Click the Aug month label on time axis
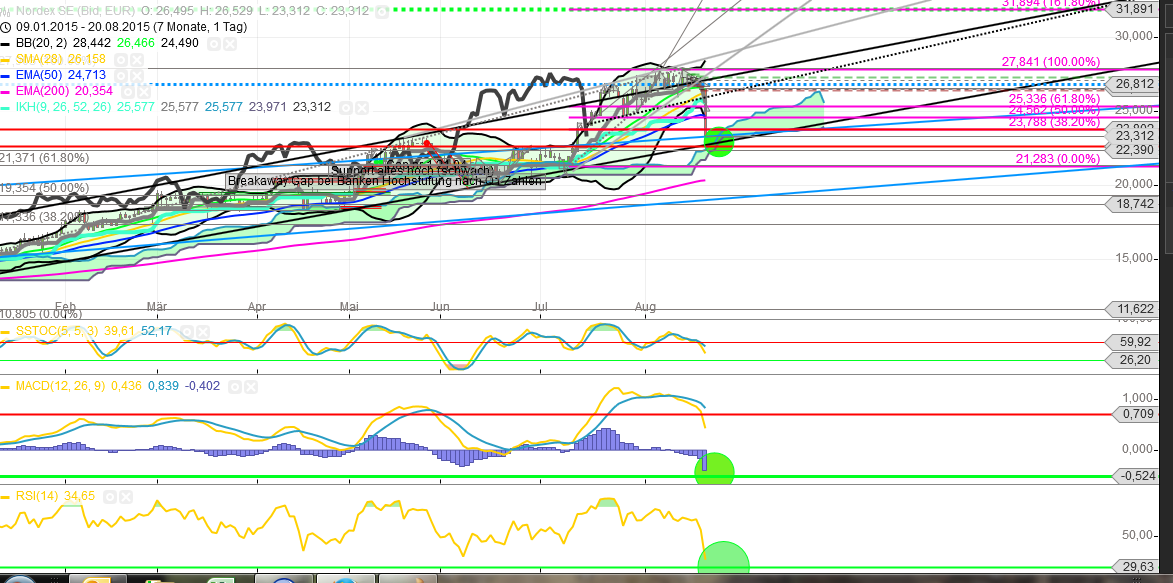Viewport: 1173px width, 583px height. tap(645, 306)
